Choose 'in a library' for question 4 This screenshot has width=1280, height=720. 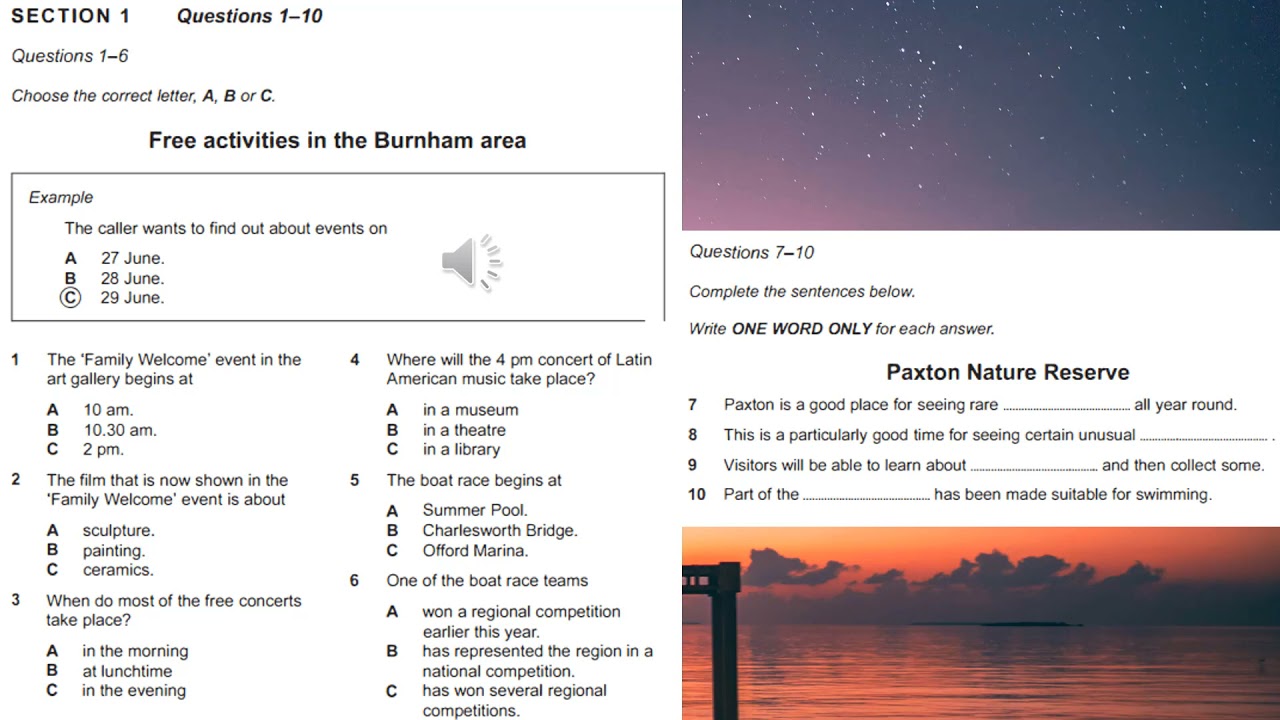click(x=444, y=450)
